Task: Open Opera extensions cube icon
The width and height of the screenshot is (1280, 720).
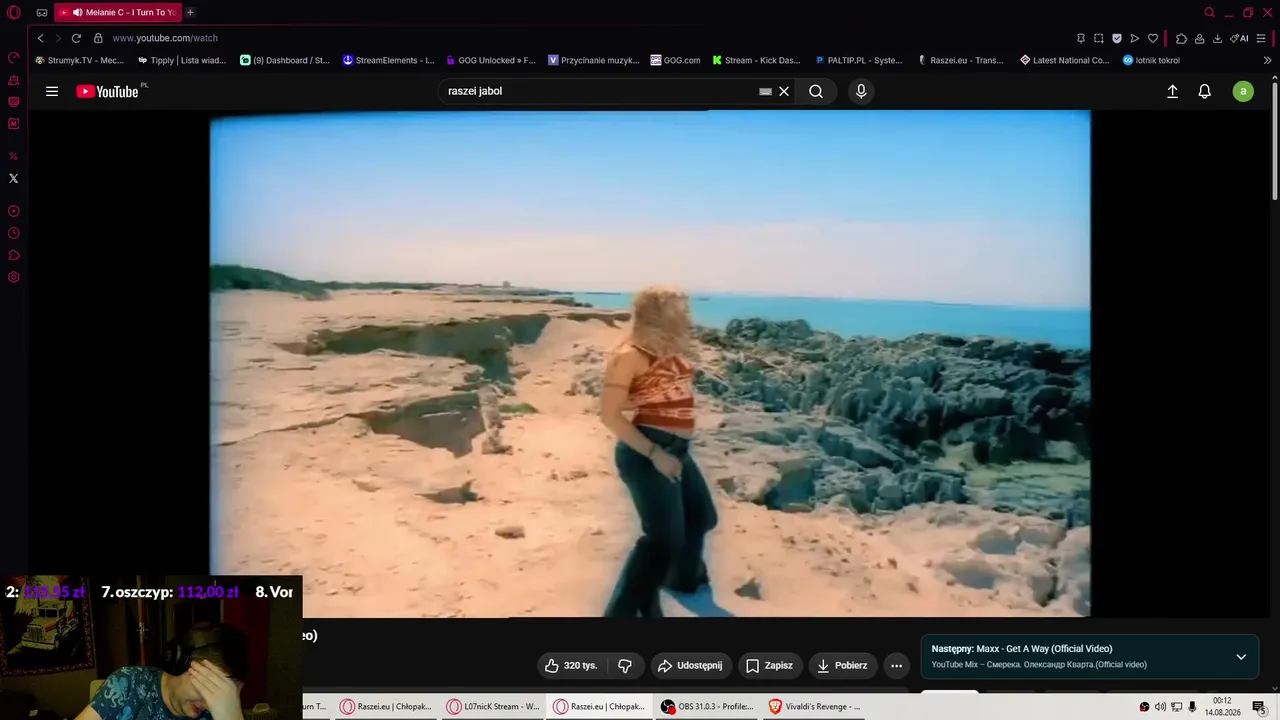Action: click(1181, 38)
